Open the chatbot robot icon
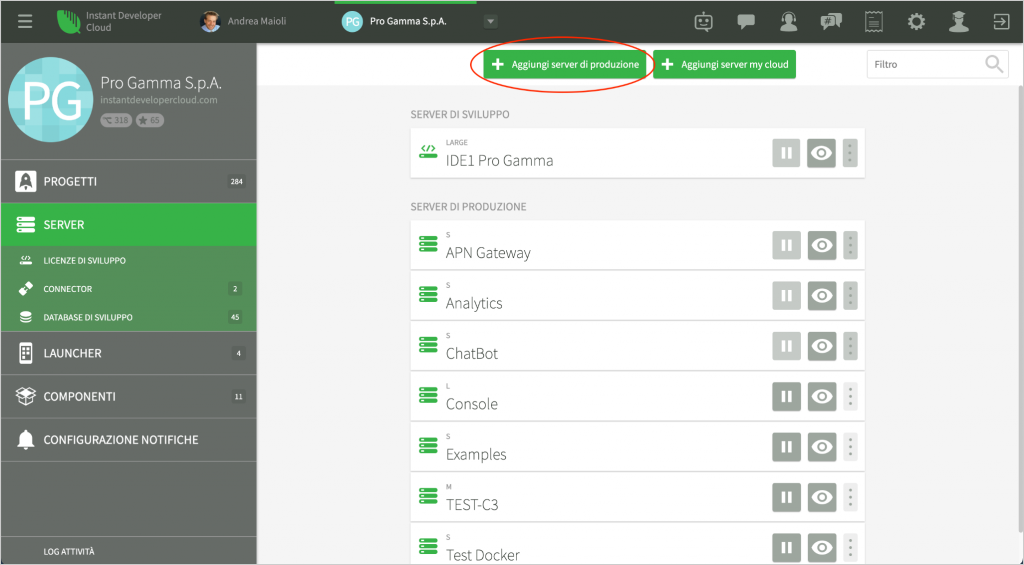The width and height of the screenshot is (1024, 565). [703, 22]
